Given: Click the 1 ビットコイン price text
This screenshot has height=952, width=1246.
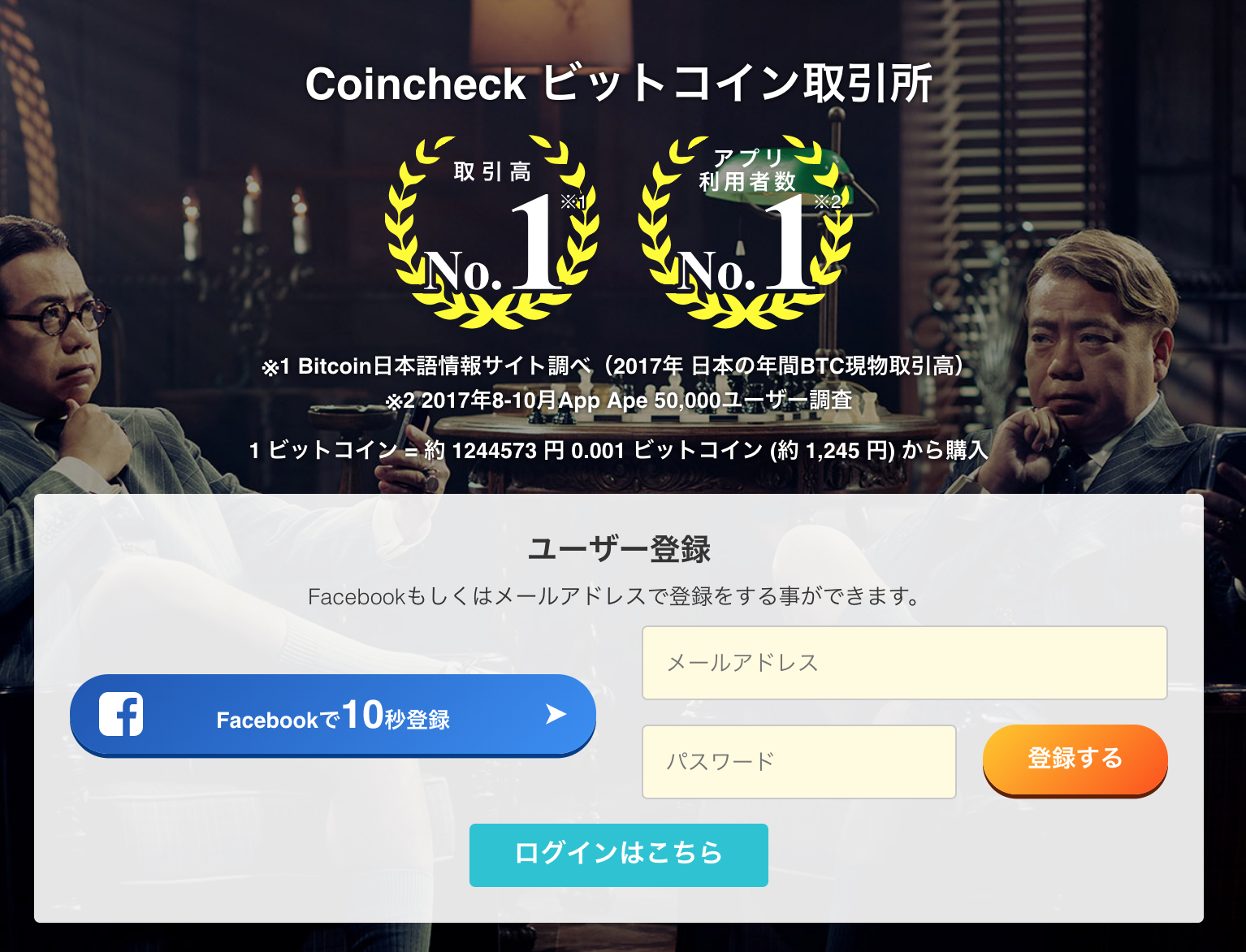Looking at the screenshot, I should [619, 450].
